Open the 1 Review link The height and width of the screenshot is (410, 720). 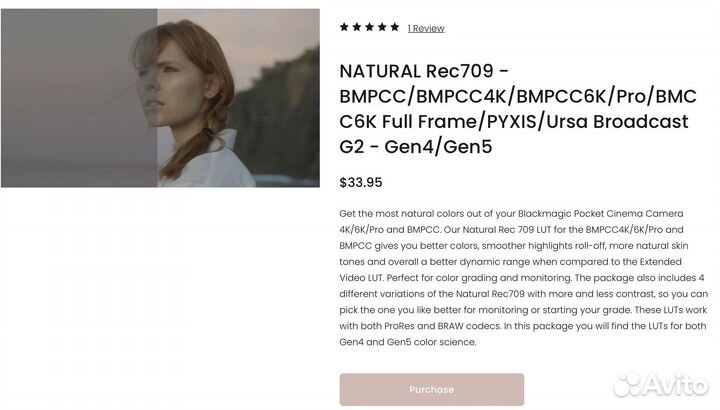[x=426, y=28]
